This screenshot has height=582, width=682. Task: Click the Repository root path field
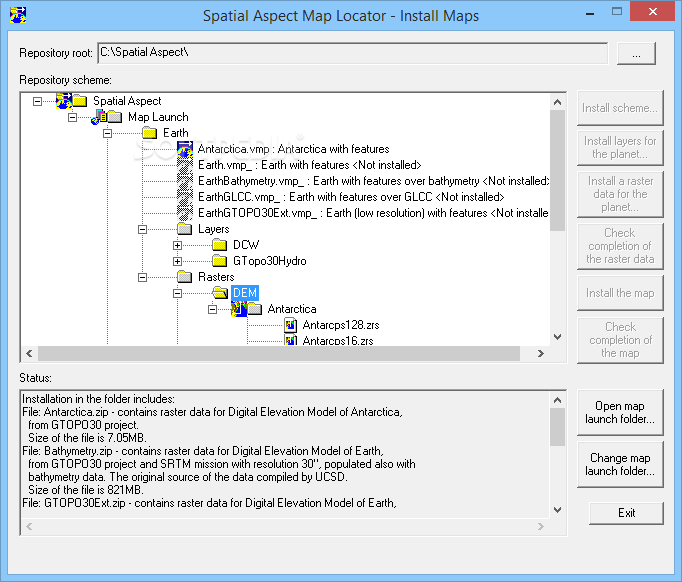[353, 53]
